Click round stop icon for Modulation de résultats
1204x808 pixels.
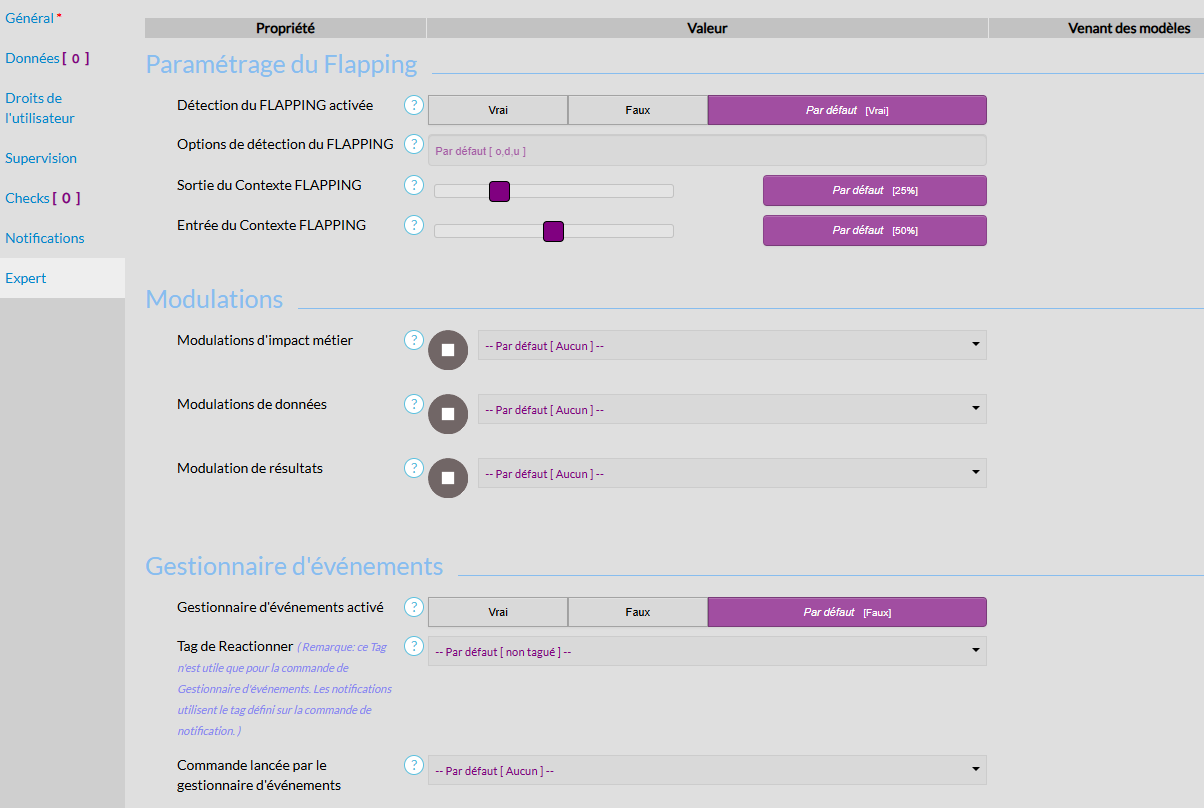pyautogui.click(x=448, y=478)
